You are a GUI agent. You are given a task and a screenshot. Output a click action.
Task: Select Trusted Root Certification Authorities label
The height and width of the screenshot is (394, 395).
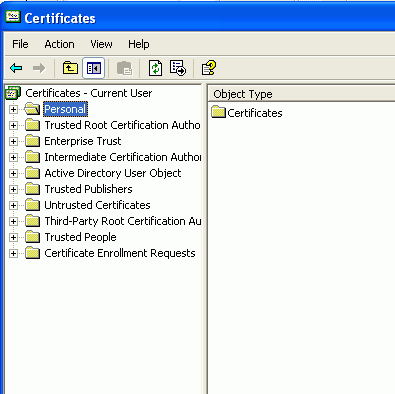pyautogui.click(x=123, y=125)
